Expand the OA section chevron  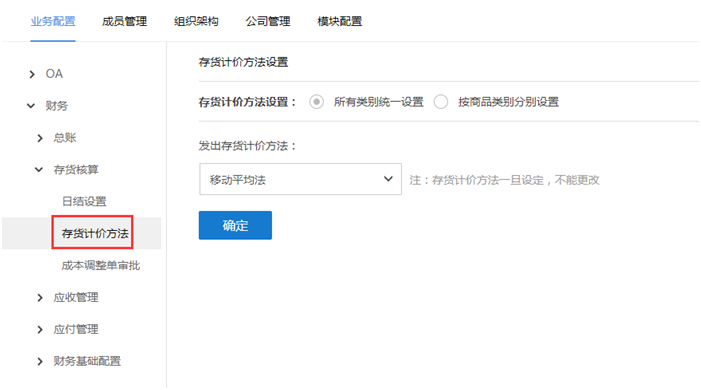pos(32,74)
